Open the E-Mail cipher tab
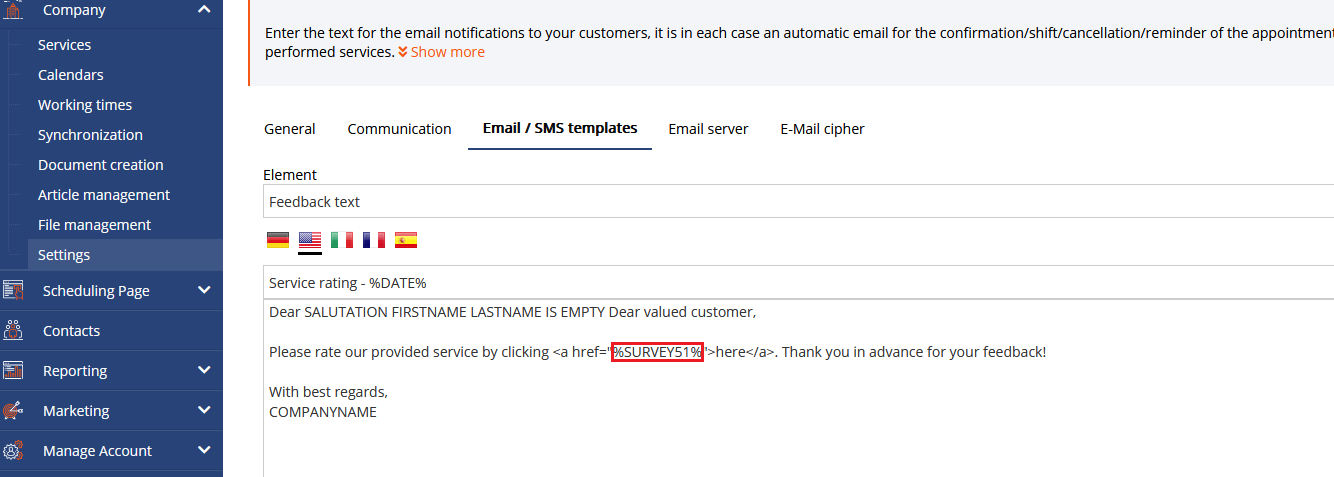 click(822, 129)
